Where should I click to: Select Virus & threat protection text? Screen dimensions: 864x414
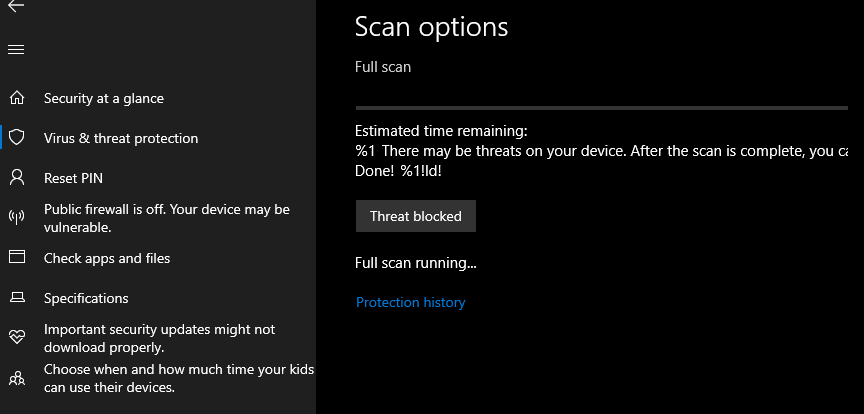pyautogui.click(x=121, y=138)
